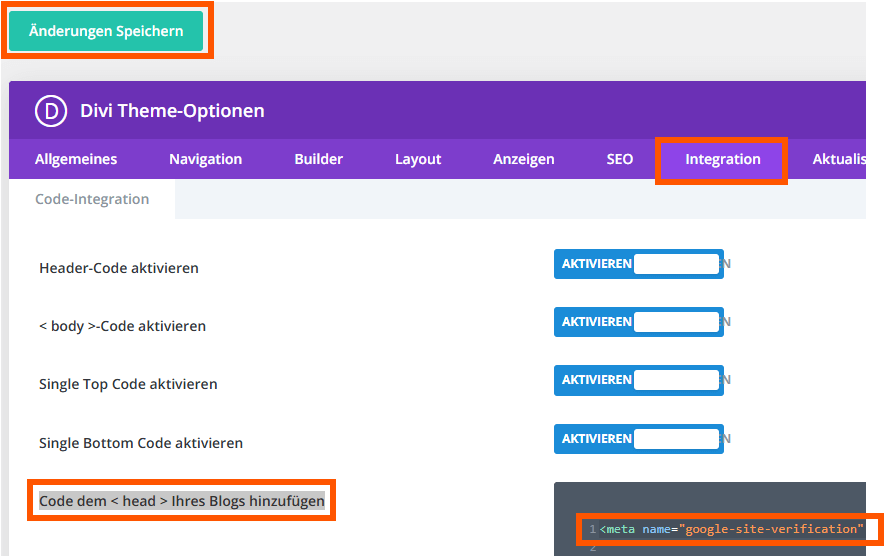Viewport: 885px width, 556px height.
Task: Switch to the Navigation tab
Action: (205, 159)
